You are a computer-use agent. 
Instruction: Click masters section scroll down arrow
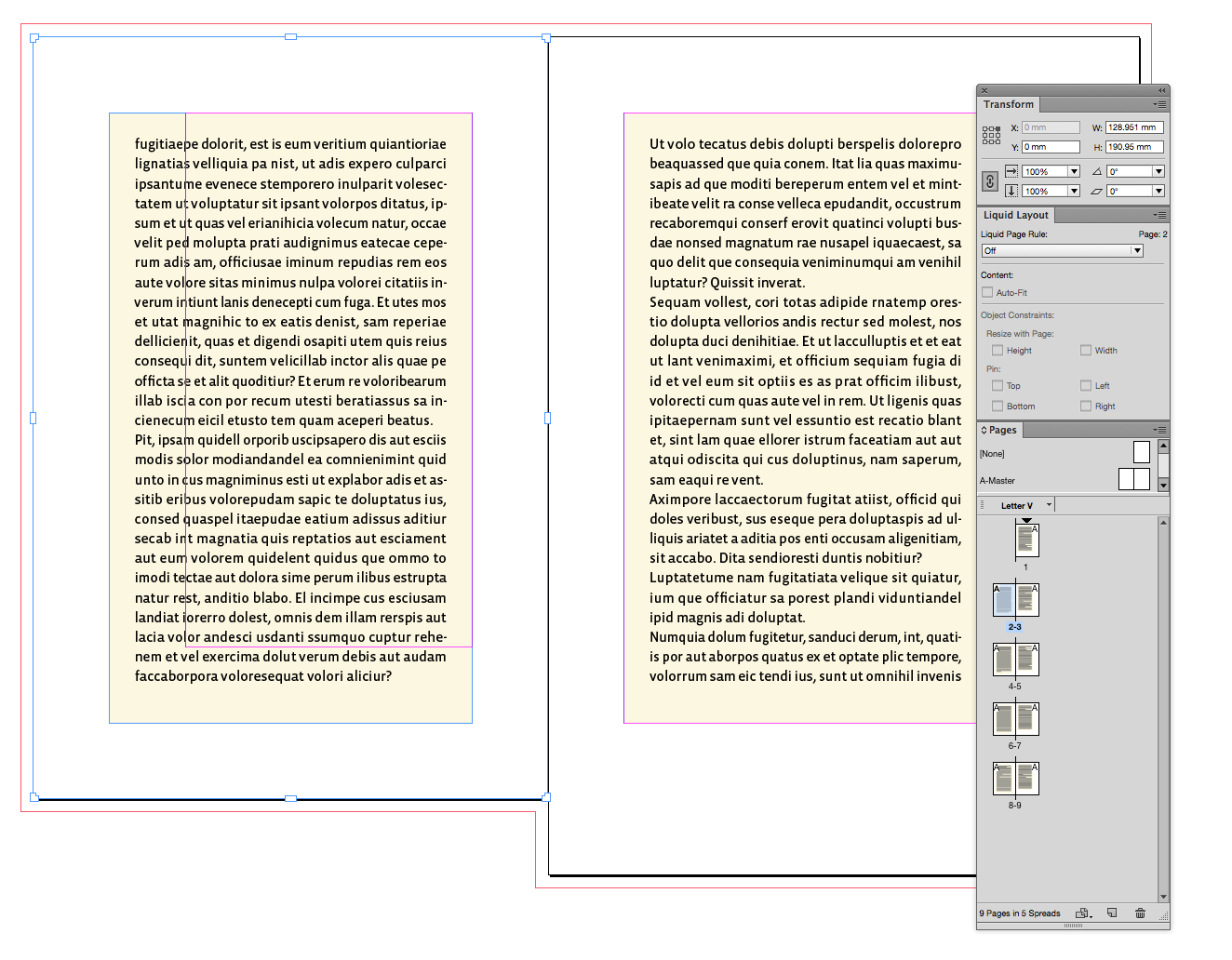[x=1163, y=486]
